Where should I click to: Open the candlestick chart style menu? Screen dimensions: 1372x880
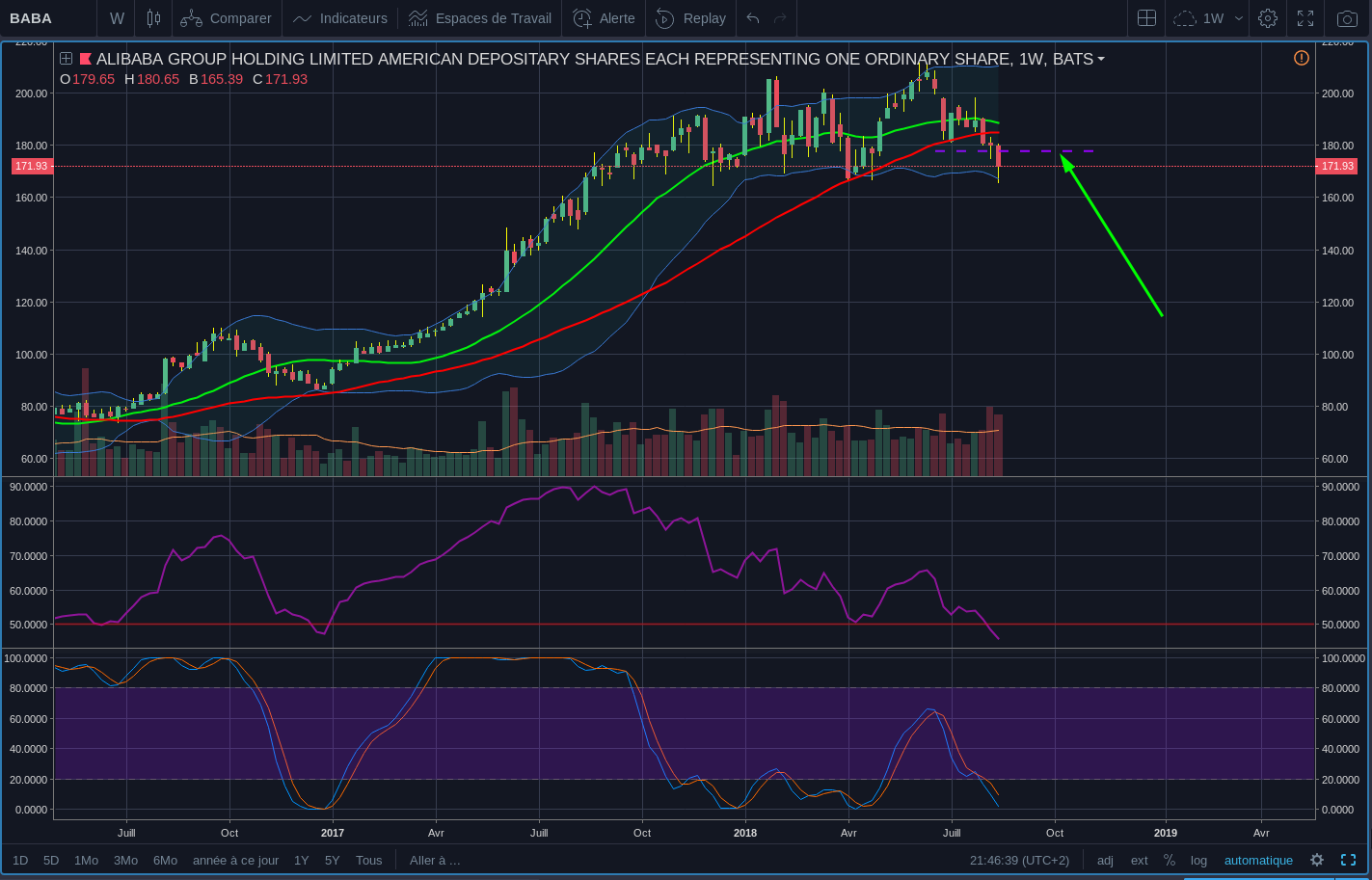tap(153, 18)
